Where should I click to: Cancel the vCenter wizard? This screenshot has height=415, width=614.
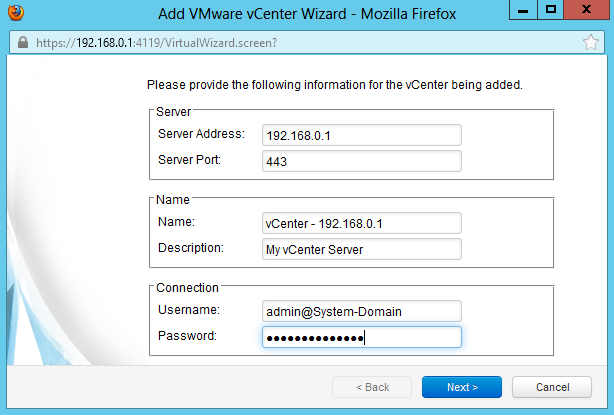tap(552, 387)
